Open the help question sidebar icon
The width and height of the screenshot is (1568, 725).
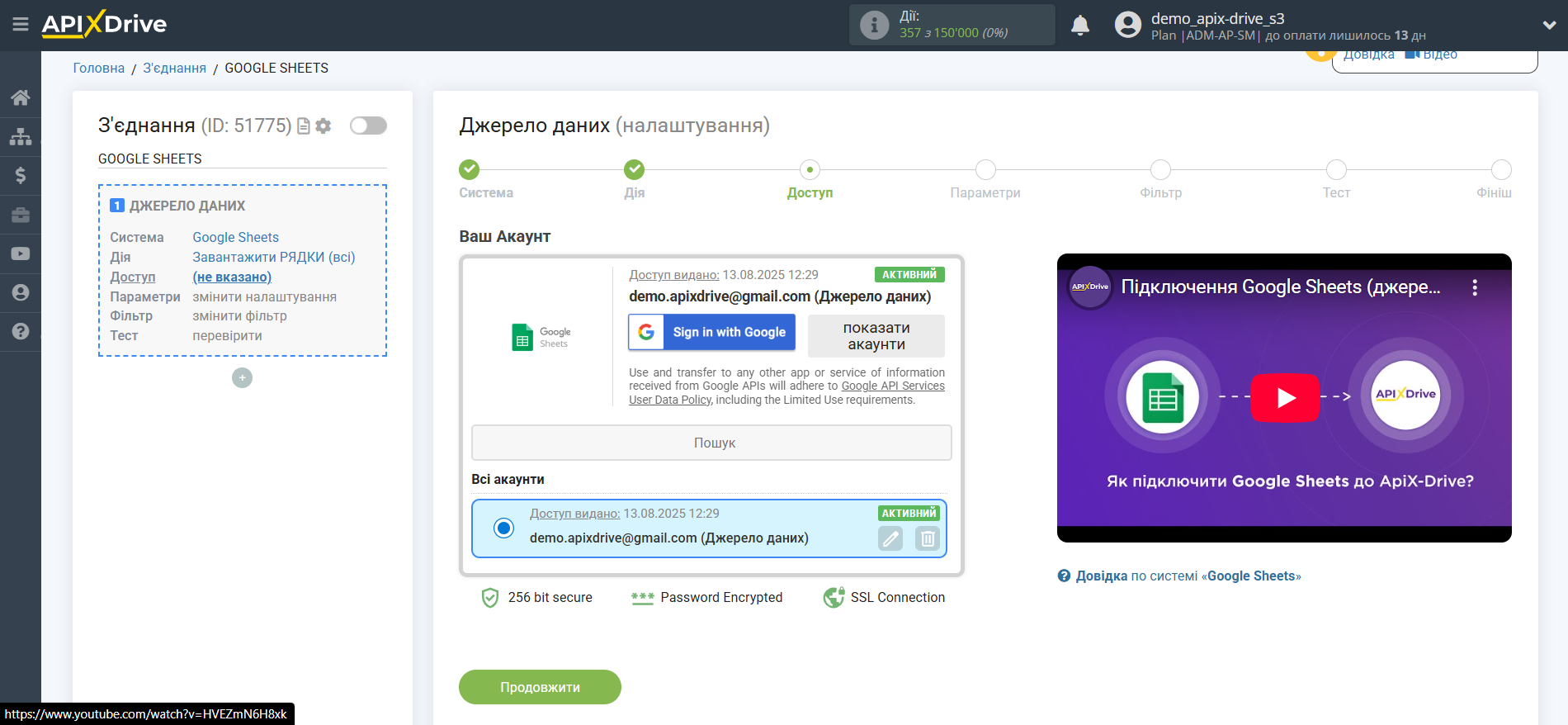coord(21,331)
